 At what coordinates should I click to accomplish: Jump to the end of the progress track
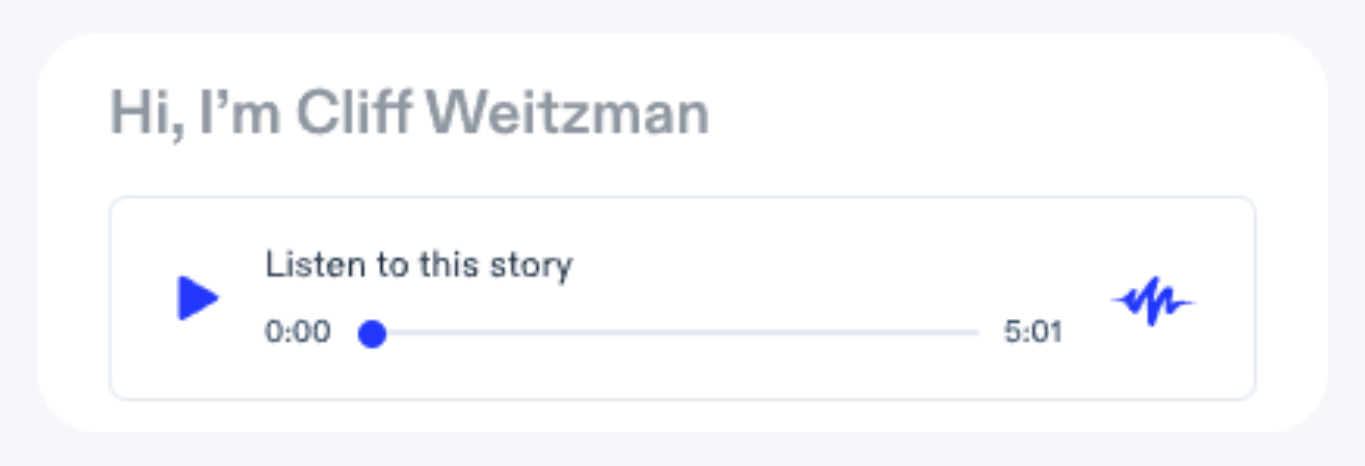click(x=976, y=333)
